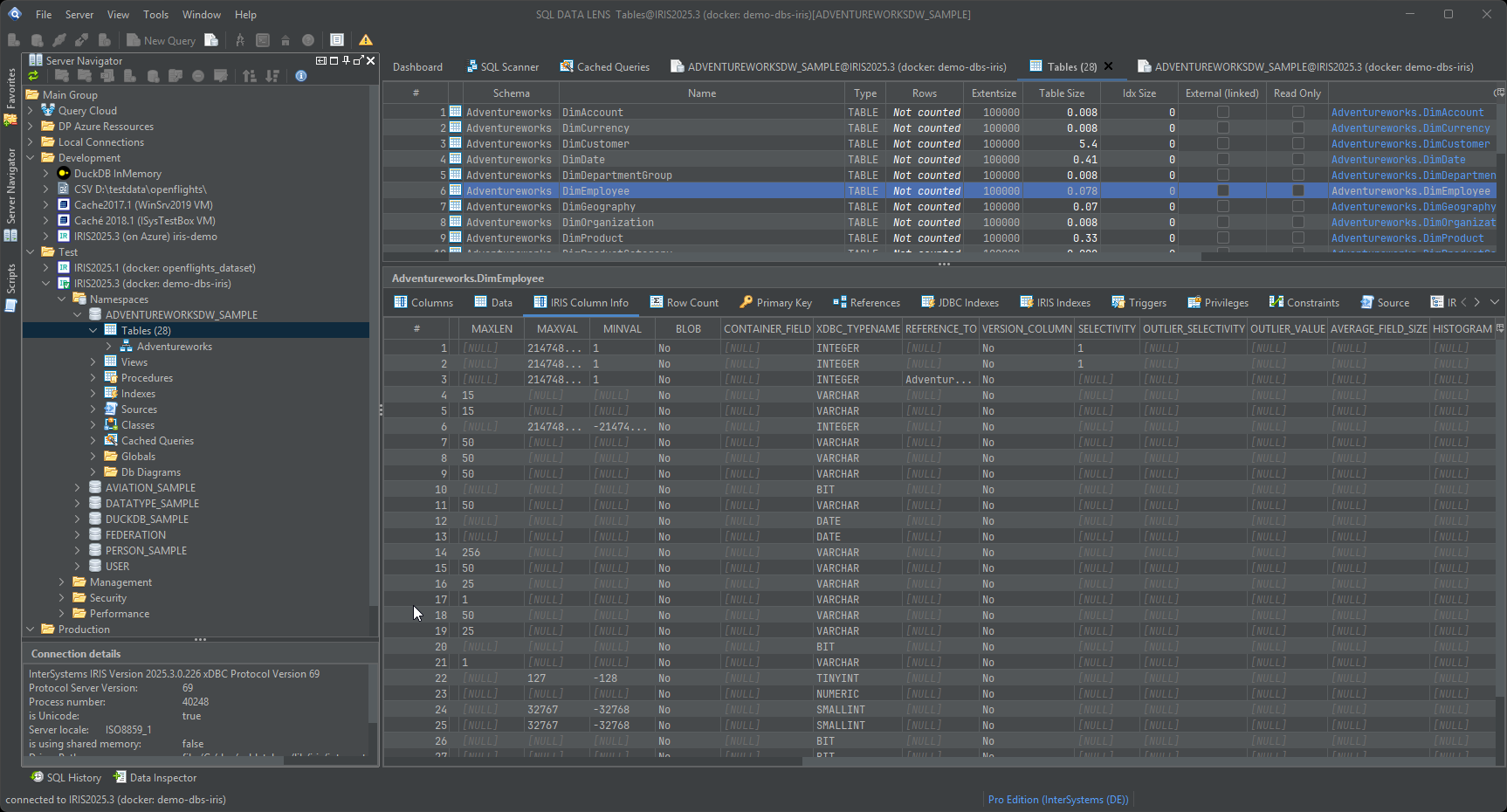
Task: Collapse the Tables (28) tree node
Action: point(93,331)
